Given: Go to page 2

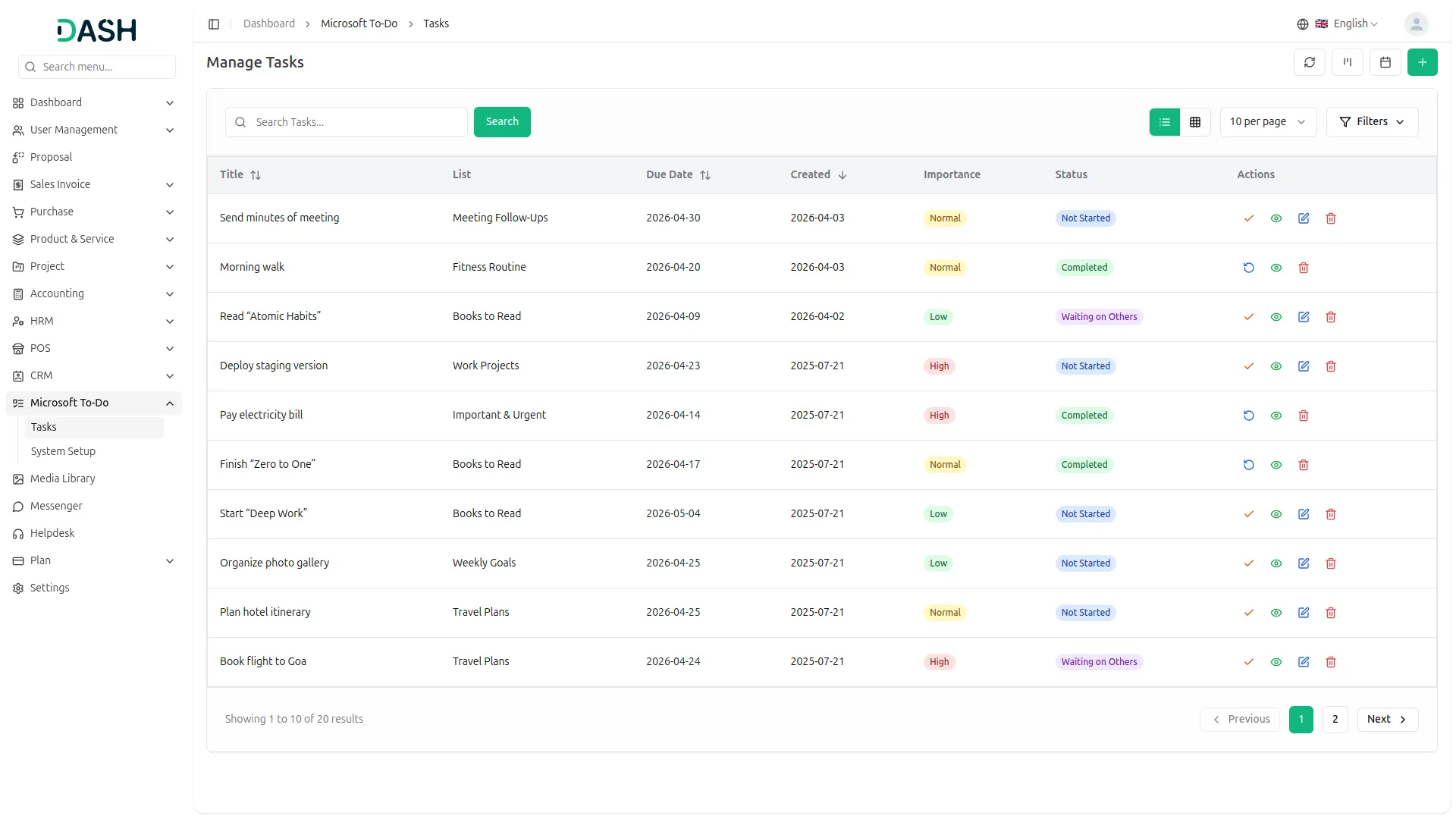Looking at the screenshot, I should pyautogui.click(x=1335, y=720).
